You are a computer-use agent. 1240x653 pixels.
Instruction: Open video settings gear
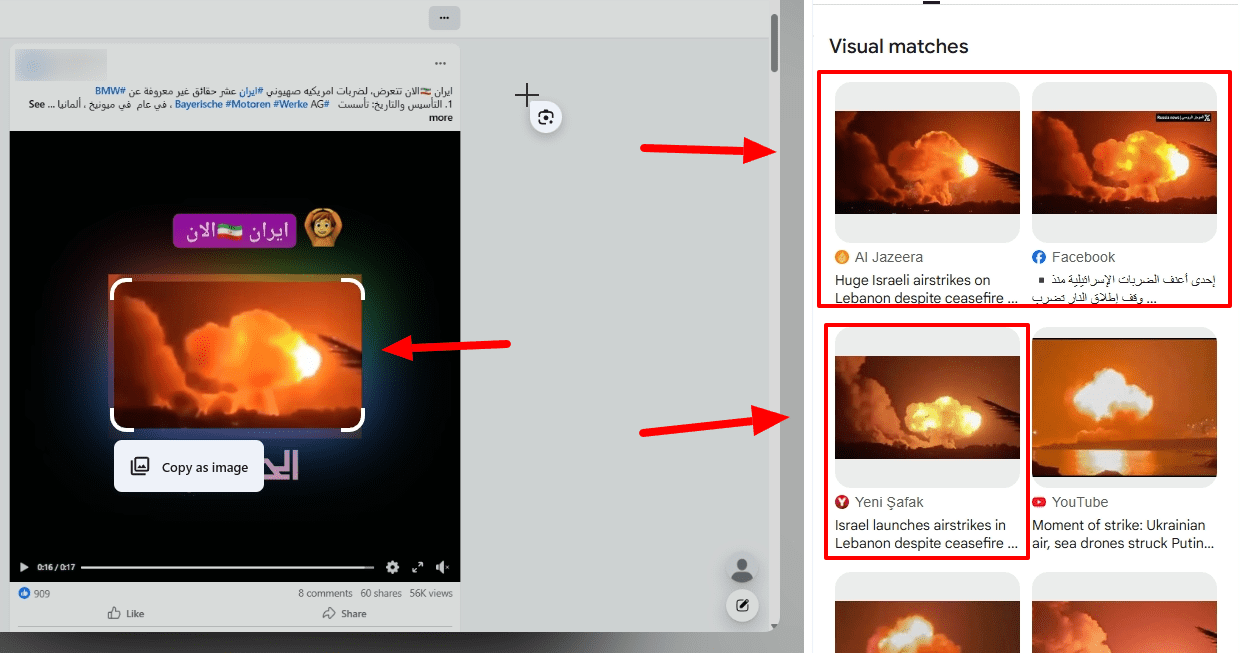(392, 567)
